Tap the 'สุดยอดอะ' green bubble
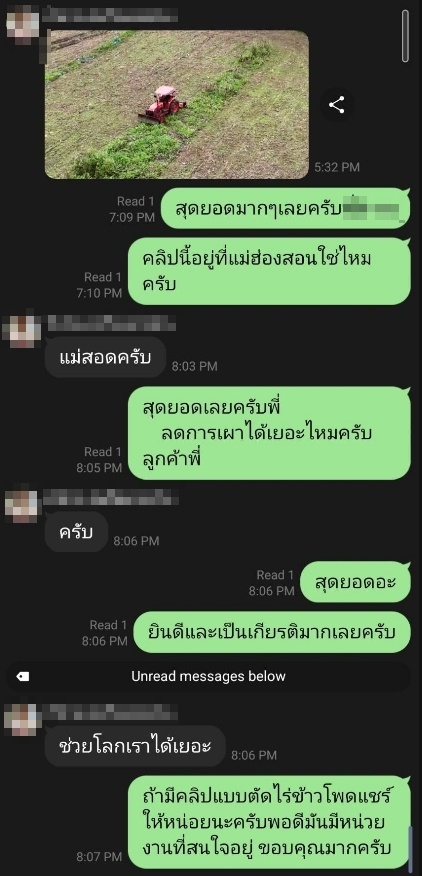The image size is (422, 876). [x=355, y=582]
